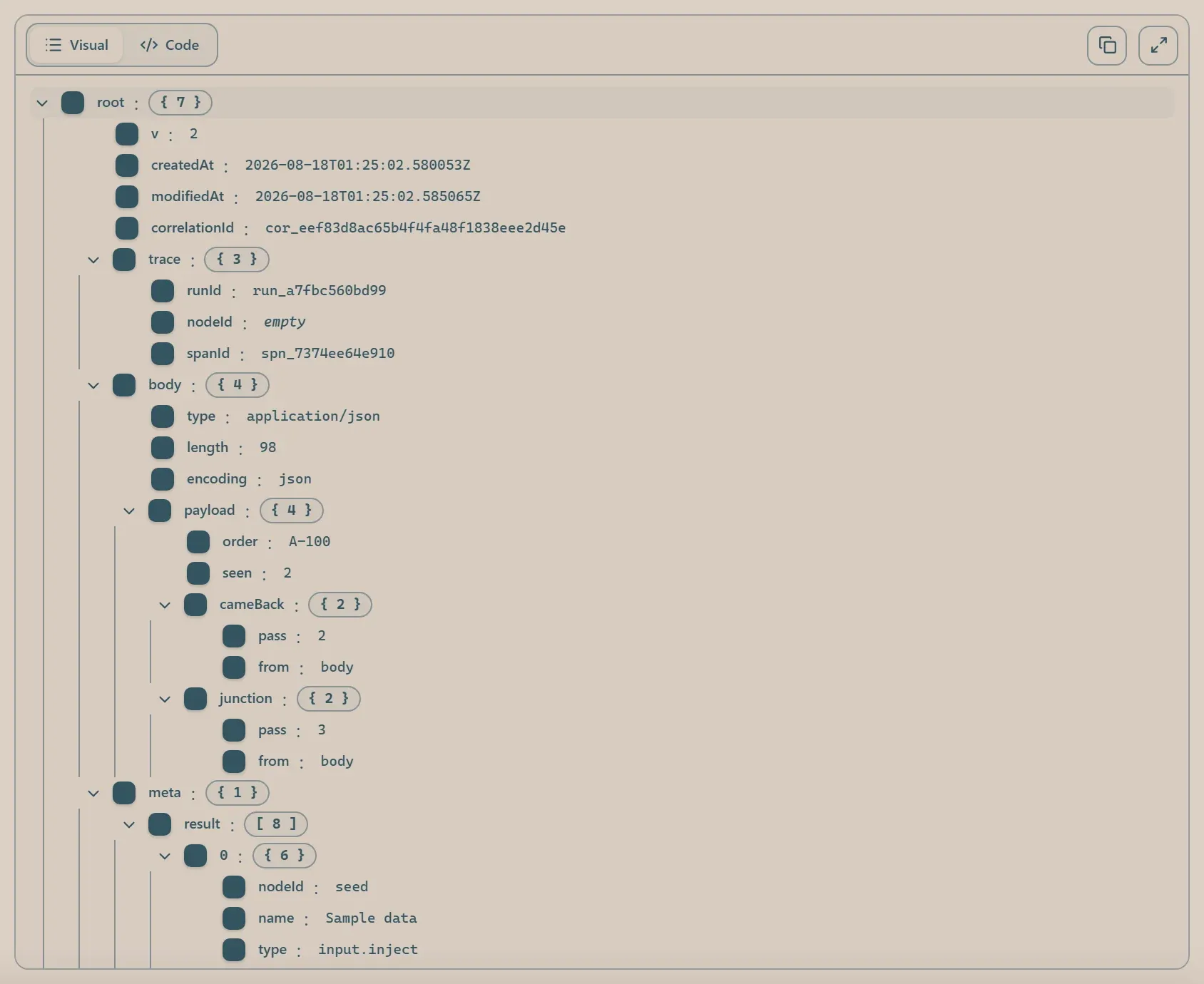This screenshot has width=1204, height=984.
Task: Collapse the payload node chevron
Action: pos(129,511)
